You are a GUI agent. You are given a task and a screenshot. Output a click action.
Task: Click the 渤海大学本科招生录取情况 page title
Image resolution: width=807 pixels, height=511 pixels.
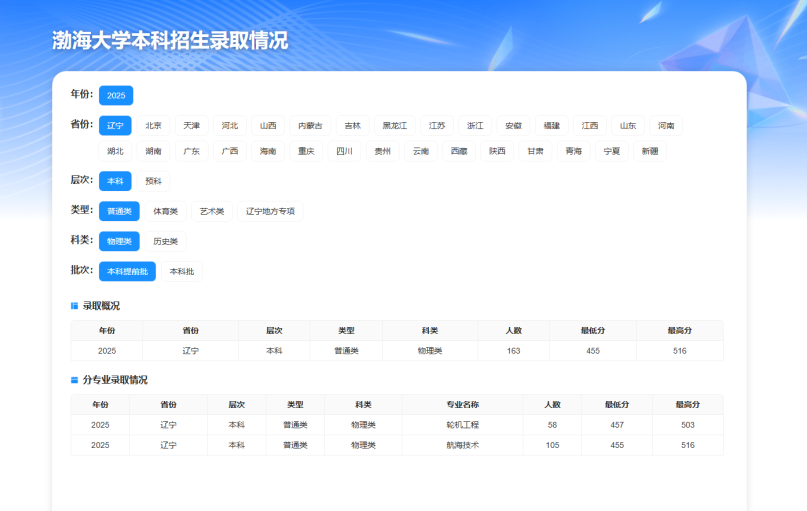[x=170, y=41]
